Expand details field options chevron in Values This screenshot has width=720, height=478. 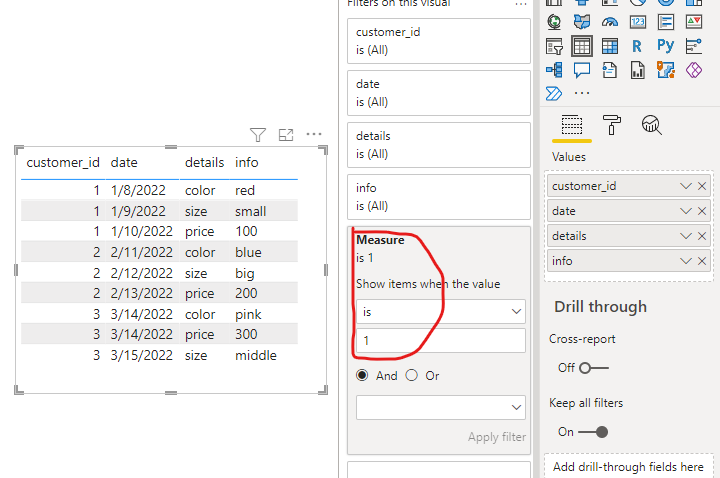coord(686,236)
